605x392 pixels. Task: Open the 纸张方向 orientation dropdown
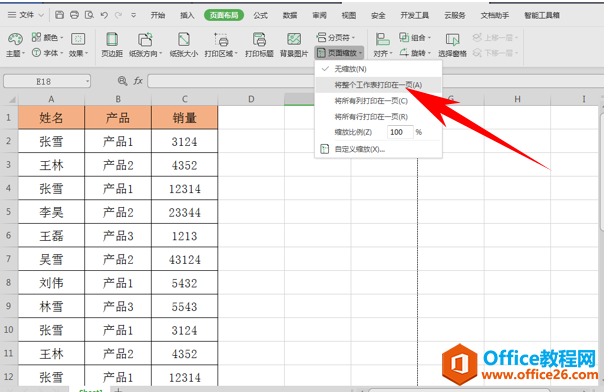click(x=145, y=45)
